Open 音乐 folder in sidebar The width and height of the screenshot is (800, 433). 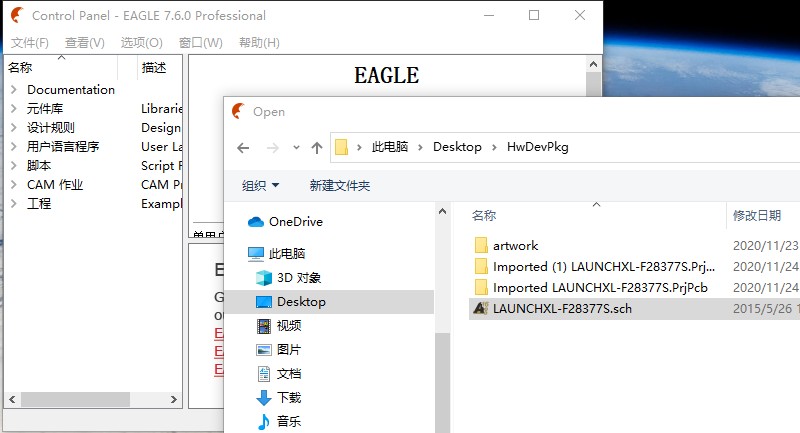click(279, 422)
